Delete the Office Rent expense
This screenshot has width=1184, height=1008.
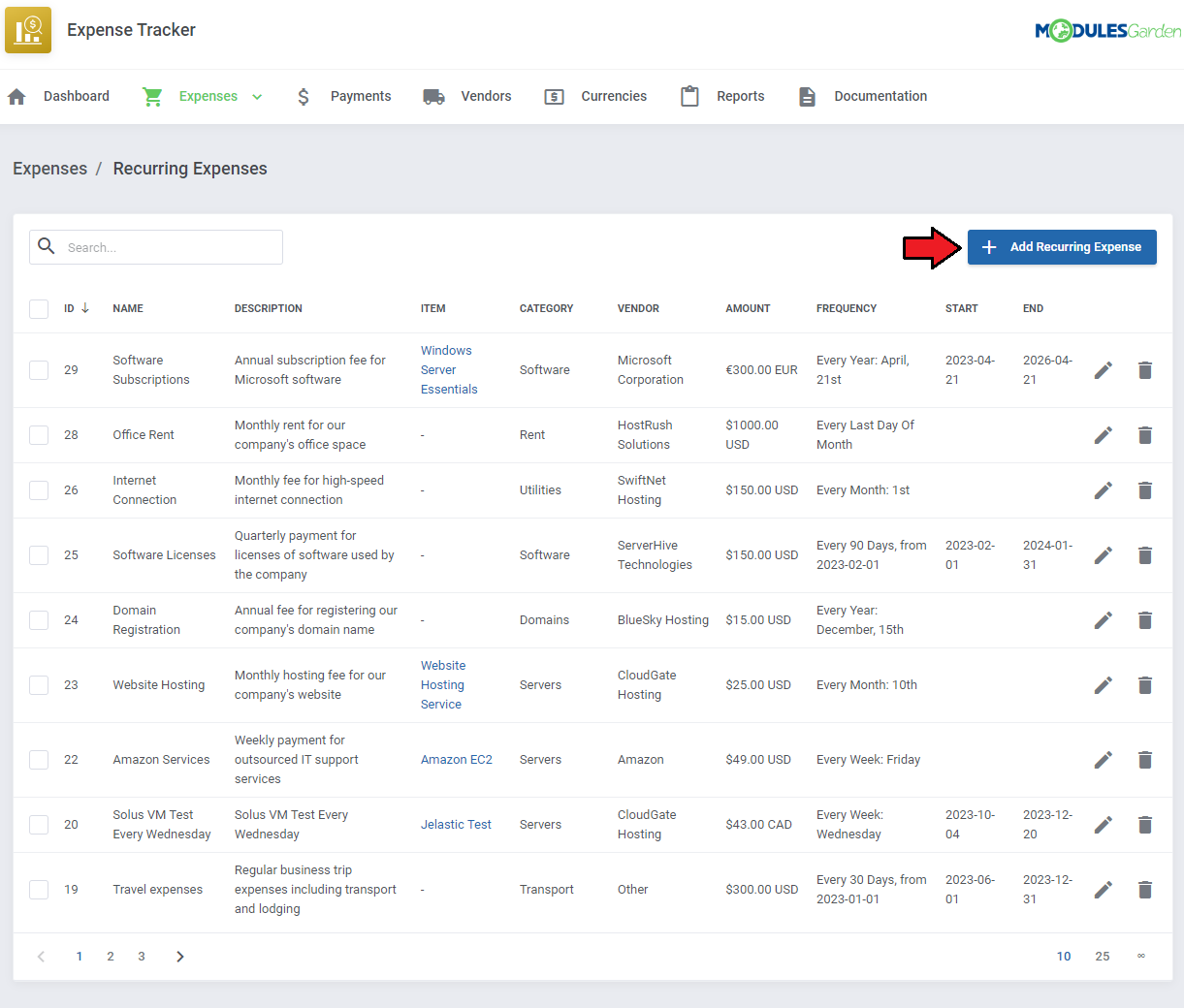(x=1145, y=435)
